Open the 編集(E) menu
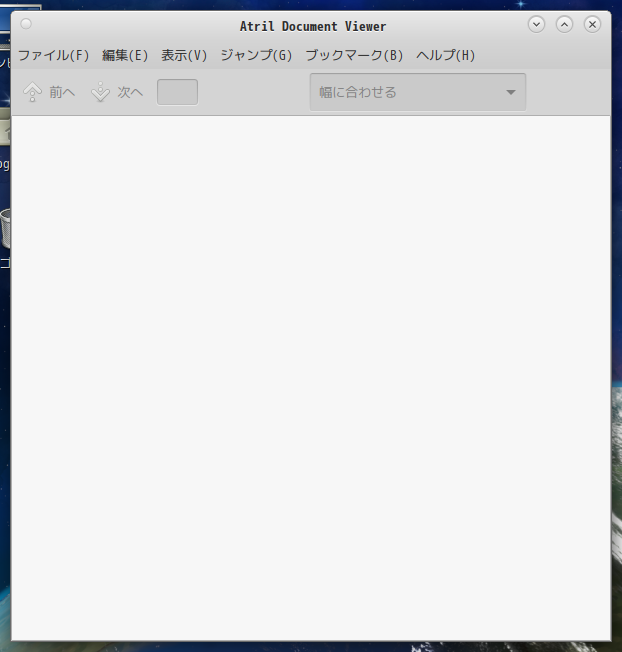The image size is (622, 652). [125, 55]
